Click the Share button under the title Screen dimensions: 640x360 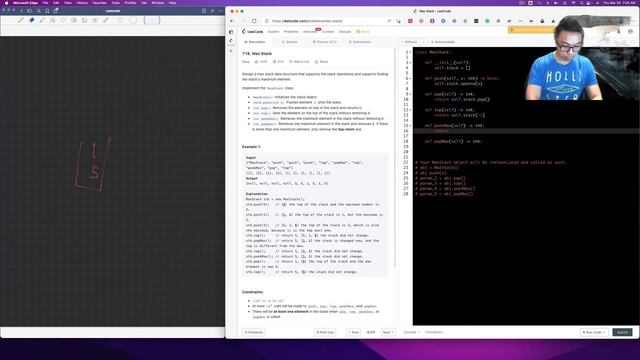[x=322, y=62]
